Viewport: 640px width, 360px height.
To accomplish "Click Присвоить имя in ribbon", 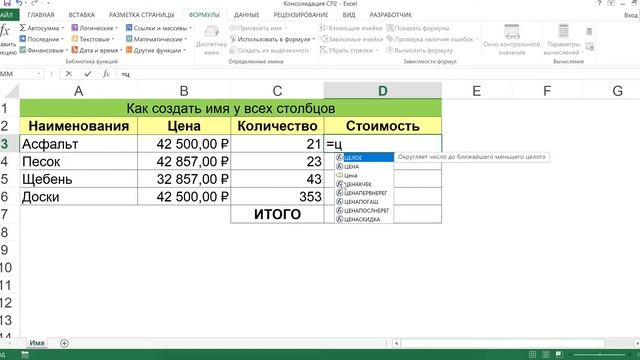I will click(258, 28).
